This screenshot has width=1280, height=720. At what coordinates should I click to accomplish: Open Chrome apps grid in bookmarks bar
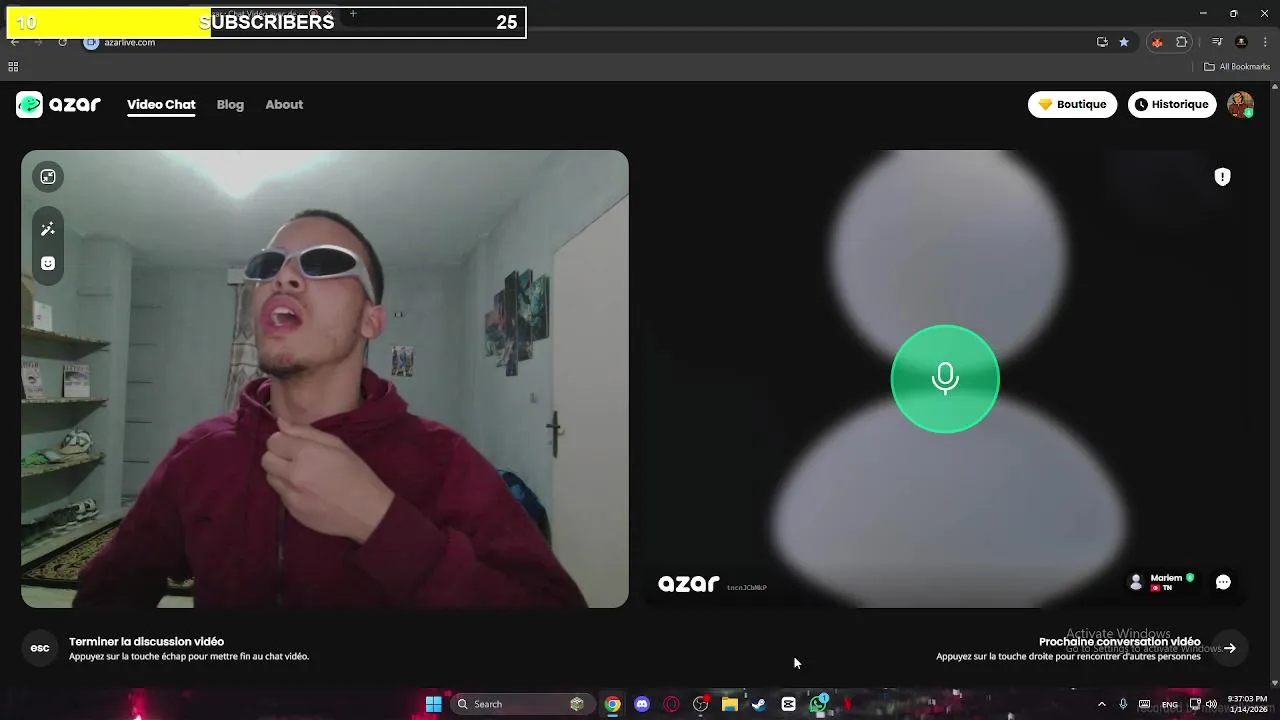click(x=13, y=67)
